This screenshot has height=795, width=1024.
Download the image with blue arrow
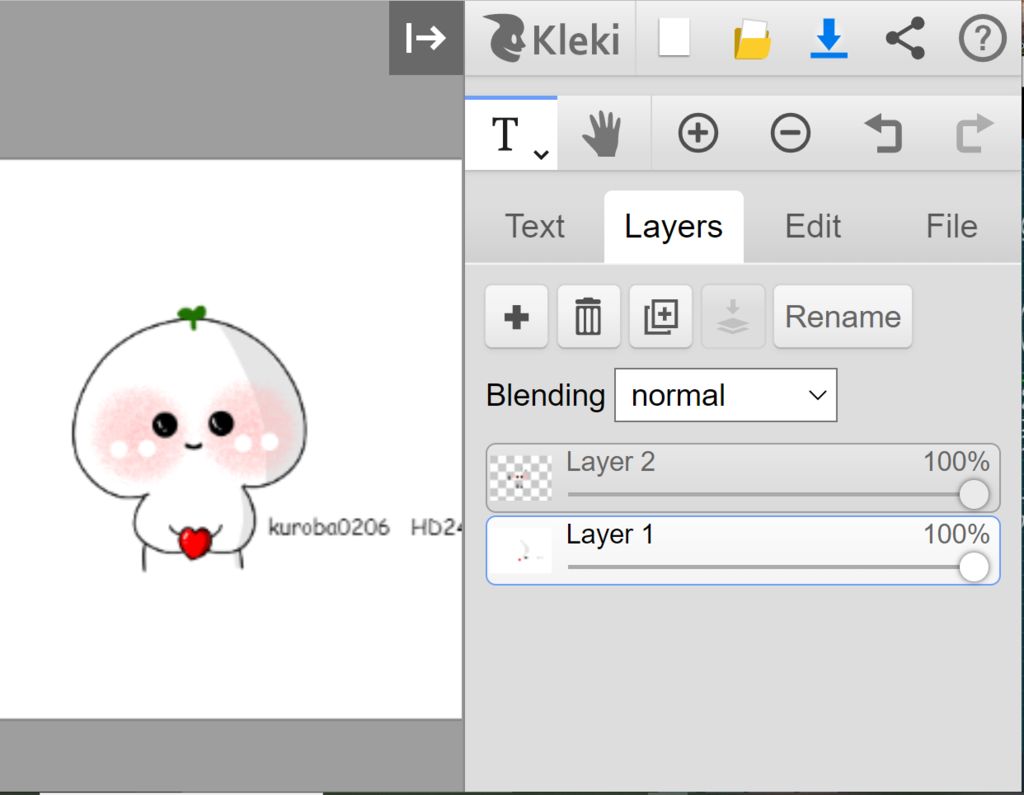[829, 39]
